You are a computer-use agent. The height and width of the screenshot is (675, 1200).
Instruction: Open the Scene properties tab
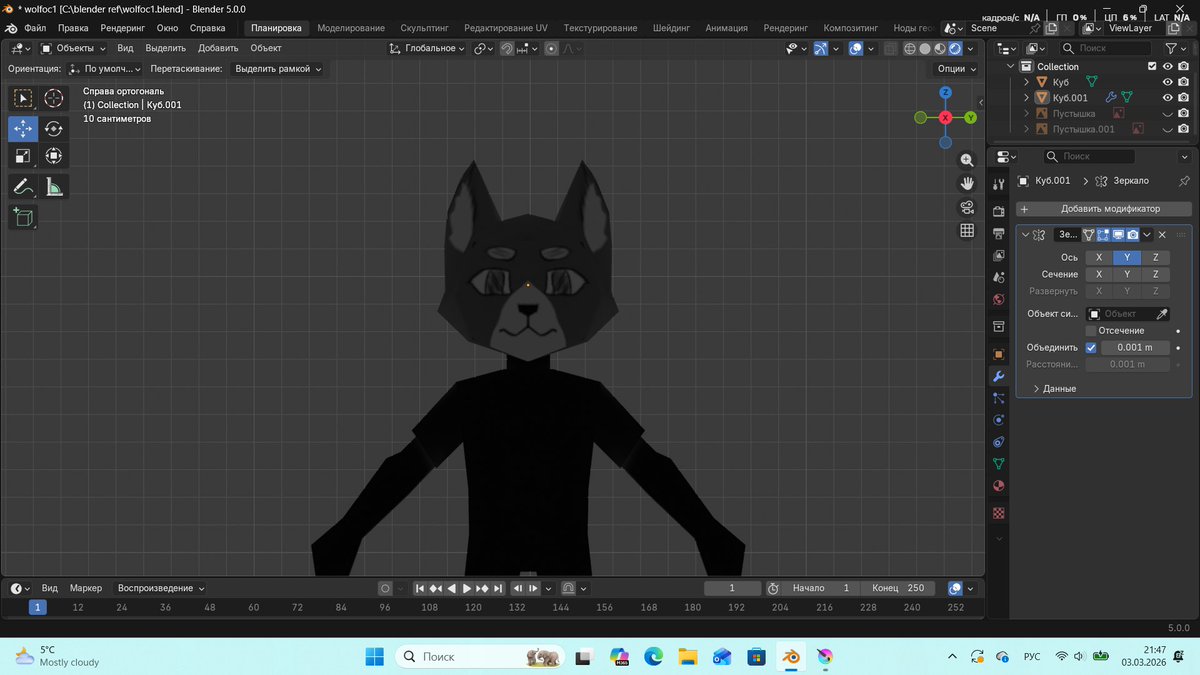(x=998, y=277)
